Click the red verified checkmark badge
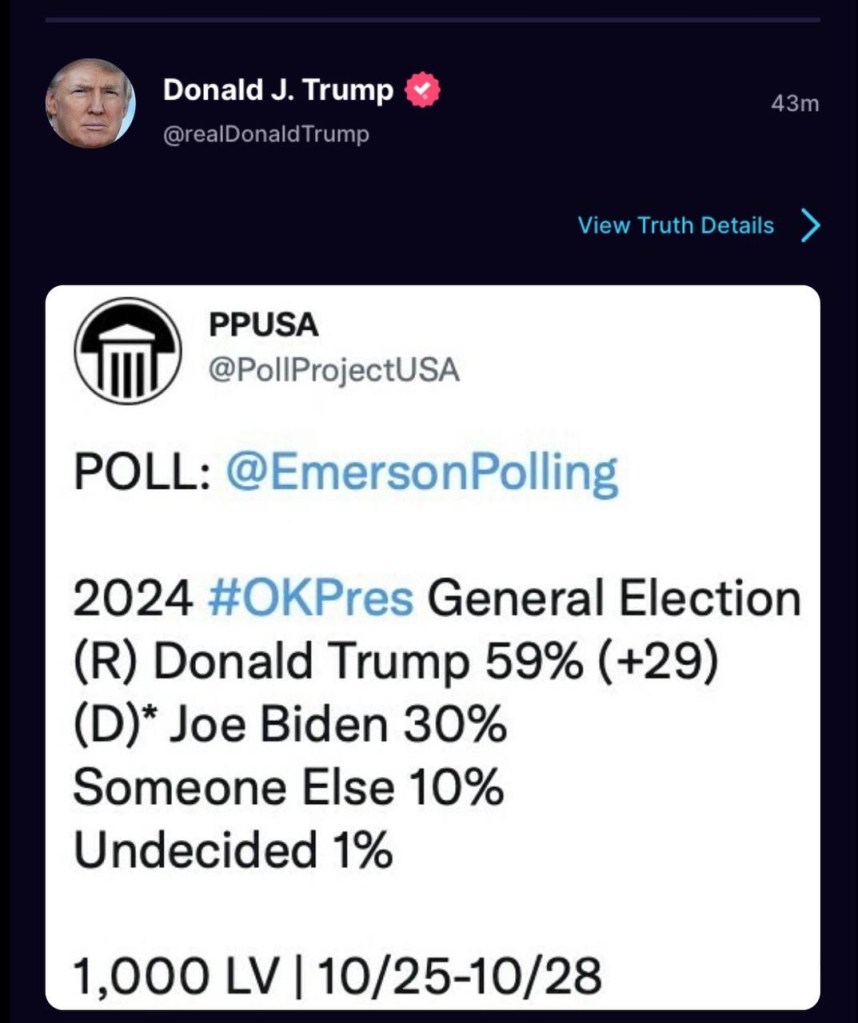Viewport: 858px width, 1023px height. (x=423, y=90)
